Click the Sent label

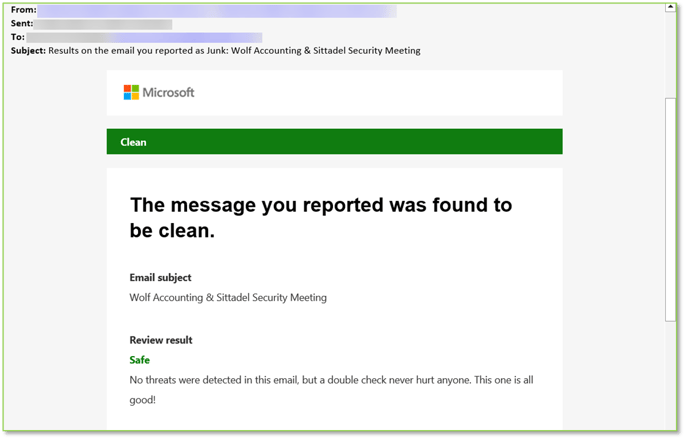click(22, 24)
